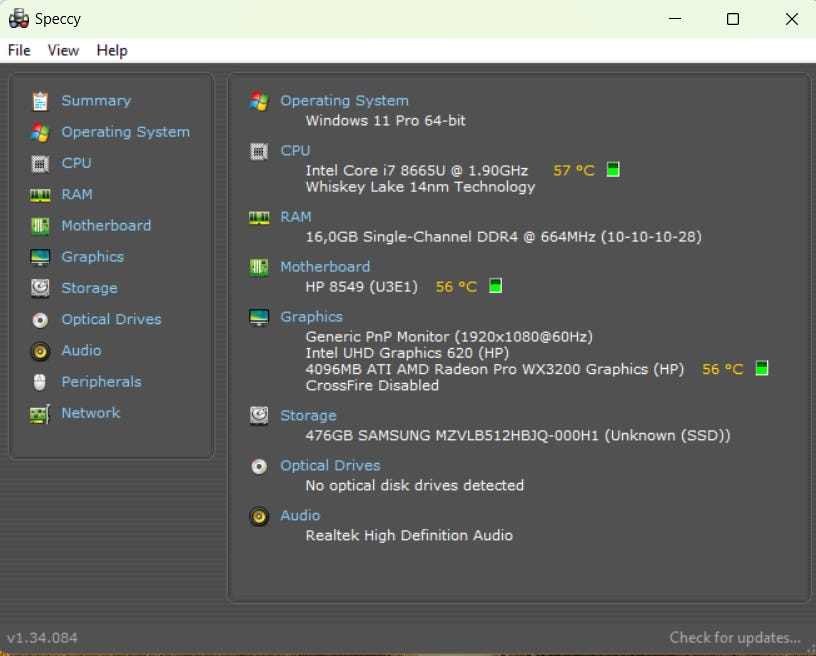The width and height of the screenshot is (816, 656).
Task: Click the Storage hard drive icon in sidebar
Action: coord(40,288)
